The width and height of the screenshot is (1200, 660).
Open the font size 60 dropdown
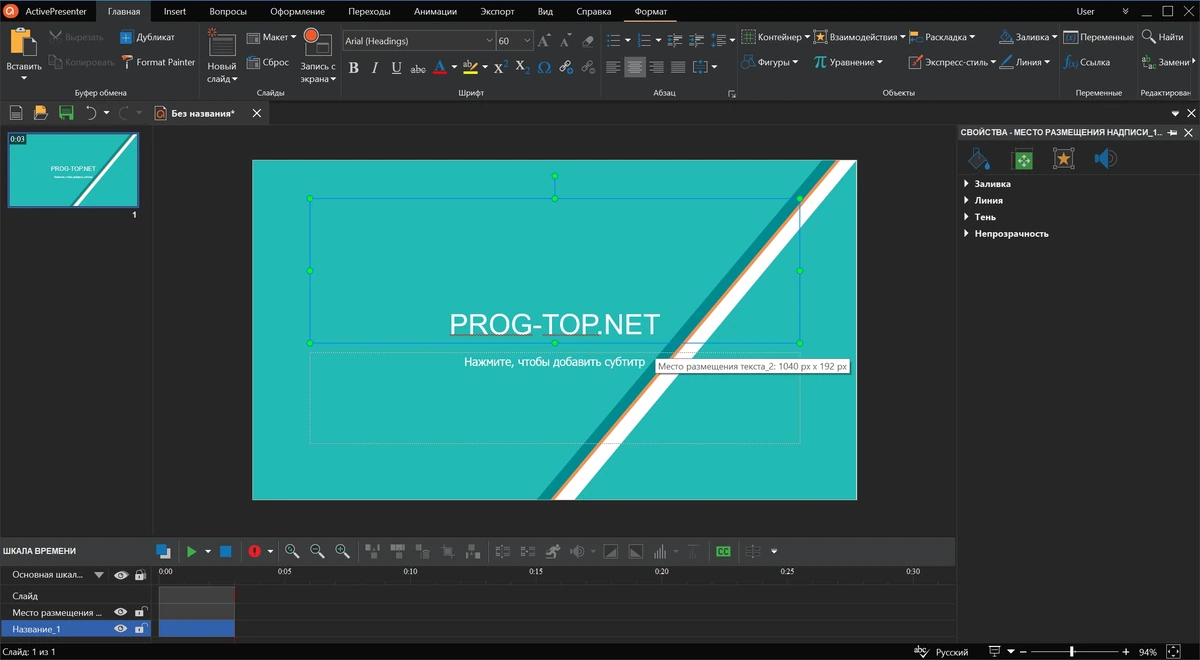(528, 41)
